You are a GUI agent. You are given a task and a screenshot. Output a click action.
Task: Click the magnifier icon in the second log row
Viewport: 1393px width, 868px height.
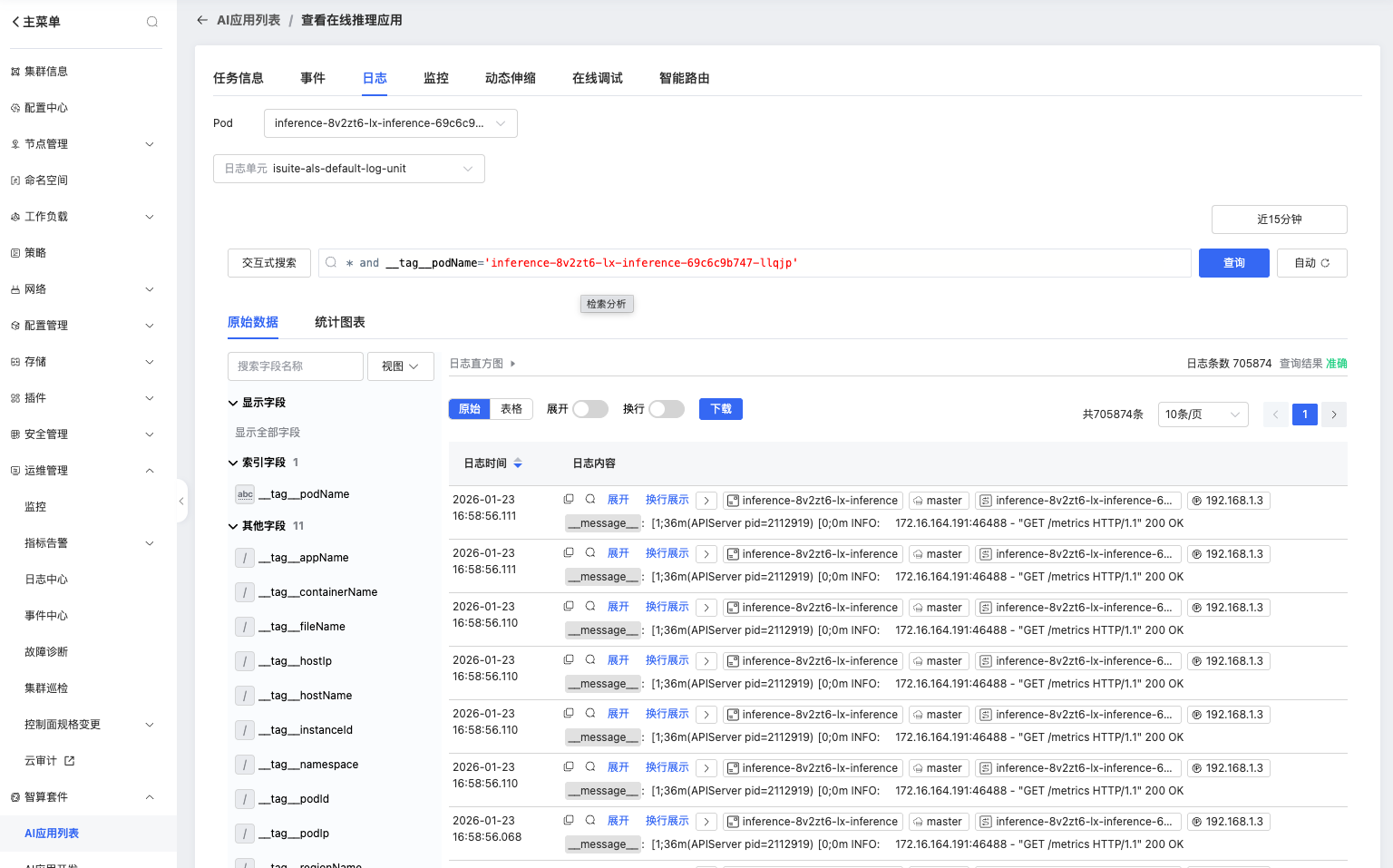tap(590, 553)
